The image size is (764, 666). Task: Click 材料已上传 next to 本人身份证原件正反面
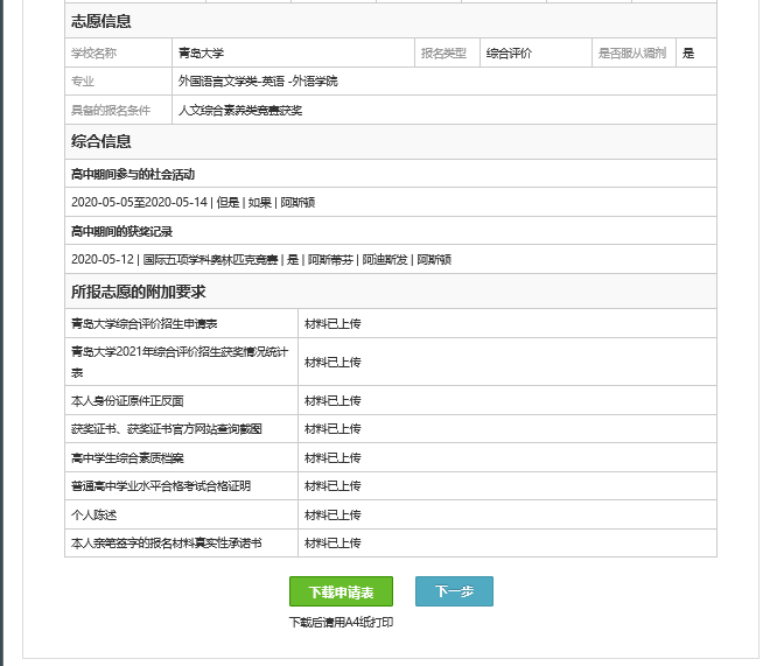[332, 401]
